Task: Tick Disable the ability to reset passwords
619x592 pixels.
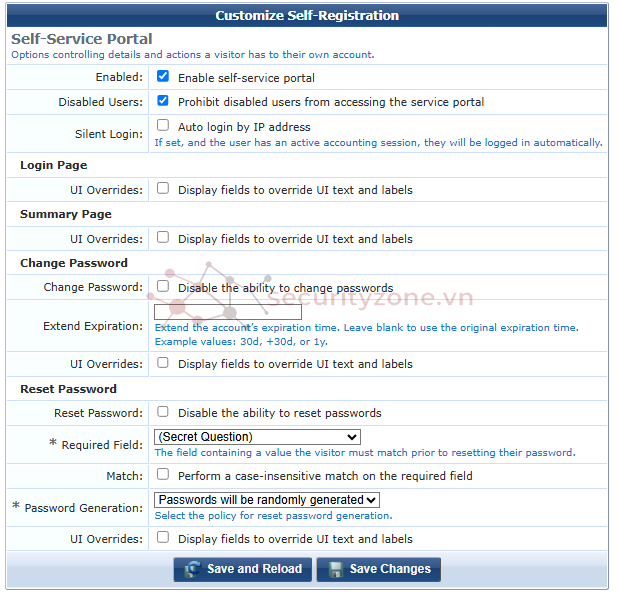Action: click(163, 412)
